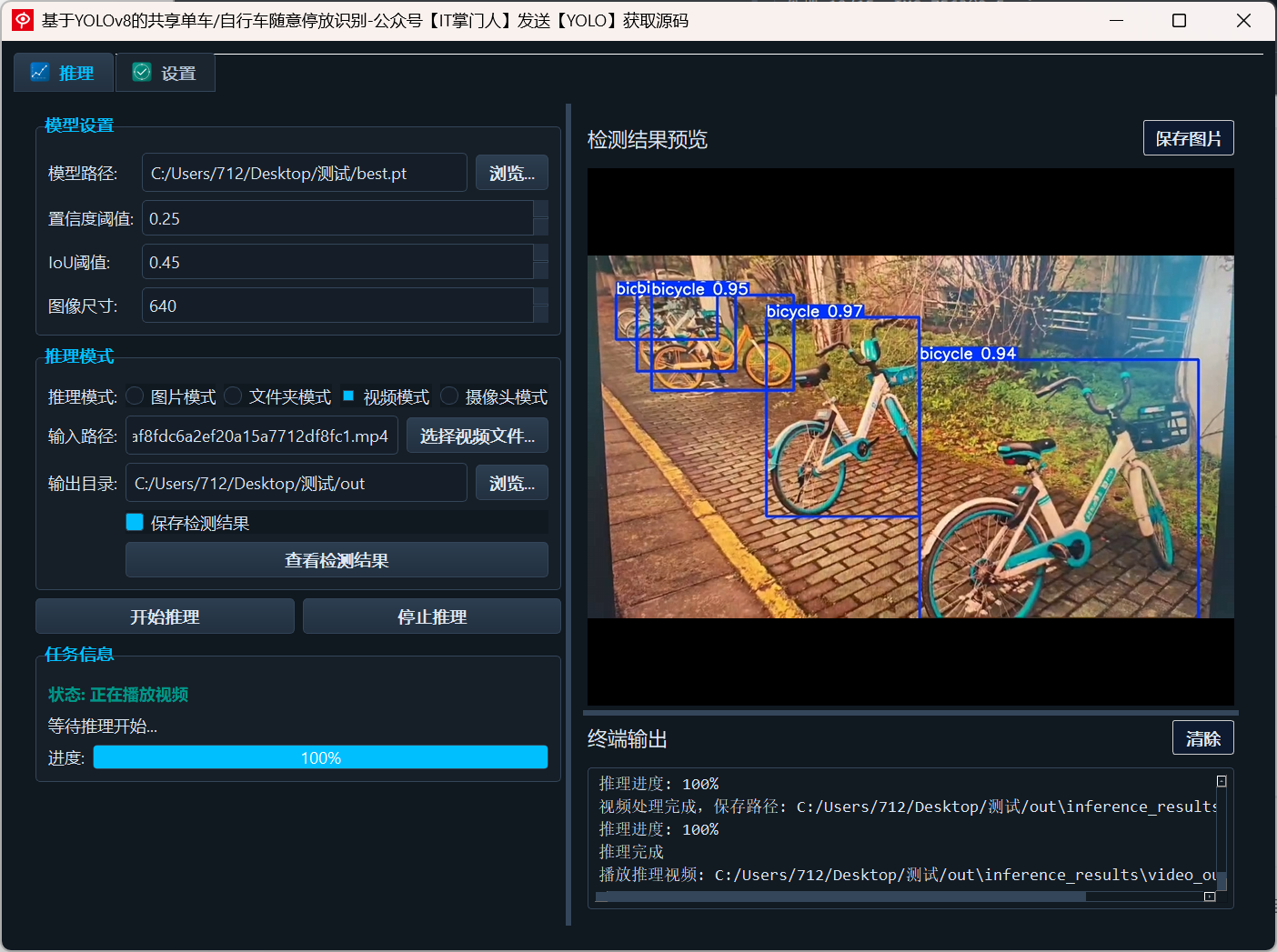Click 保存图片 to save the preview image
1277x952 pixels.
coord(1188,137)
